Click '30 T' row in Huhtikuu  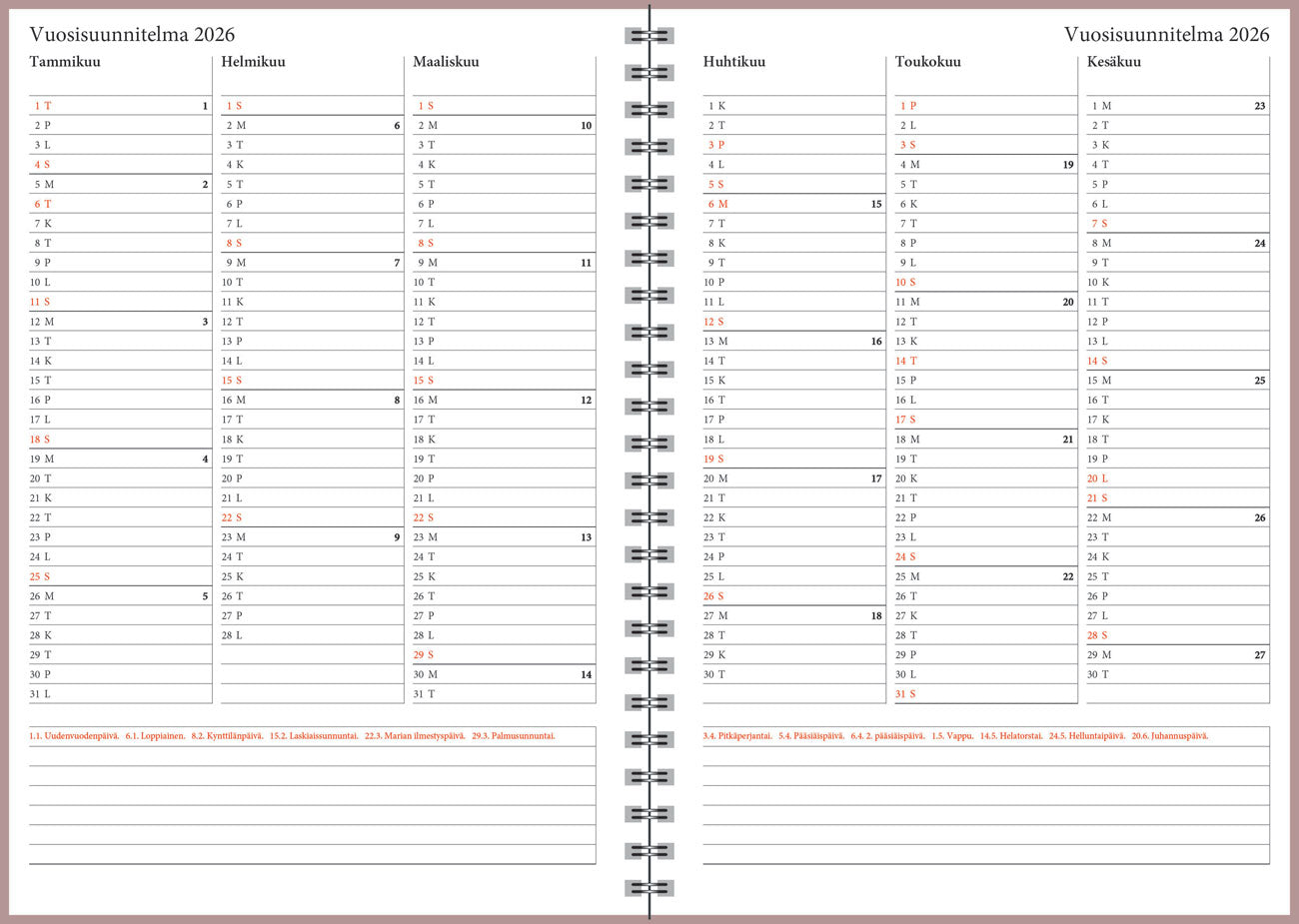[794, 674]
